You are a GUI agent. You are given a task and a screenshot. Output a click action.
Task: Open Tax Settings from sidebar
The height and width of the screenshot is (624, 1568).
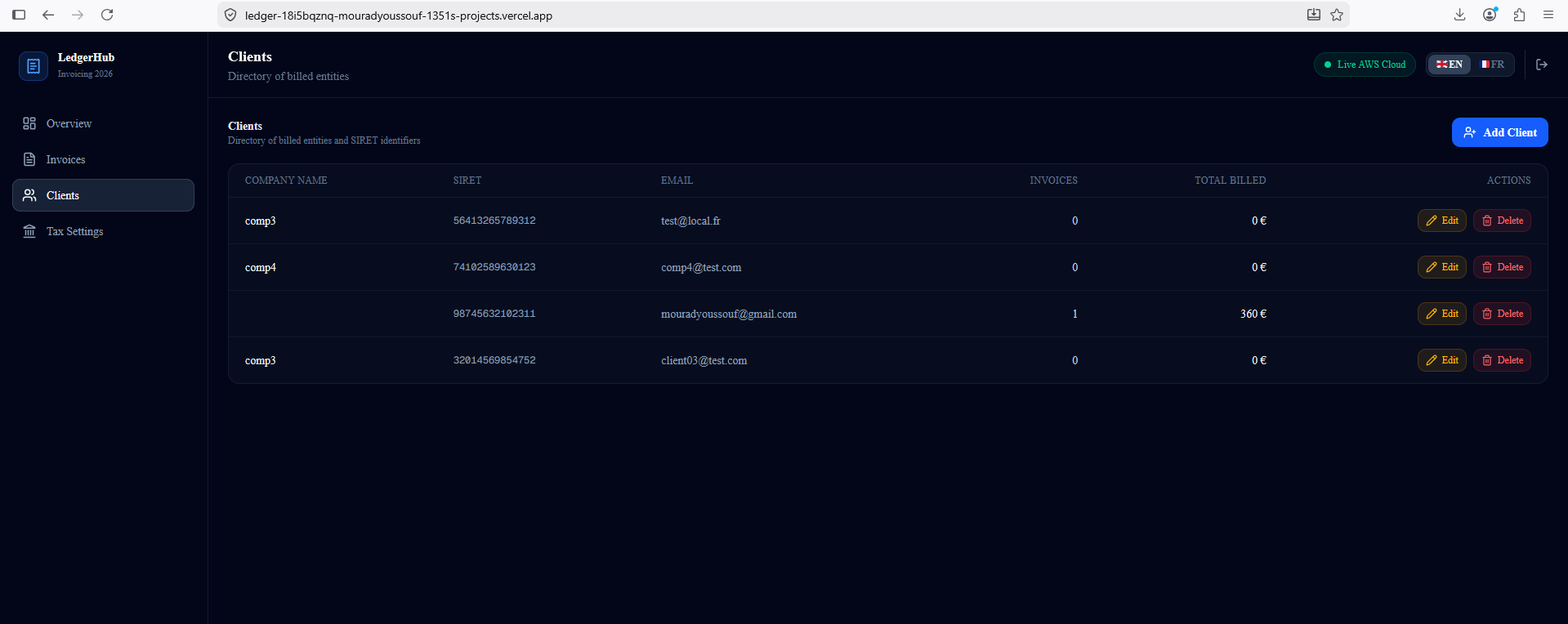point(103,231)
